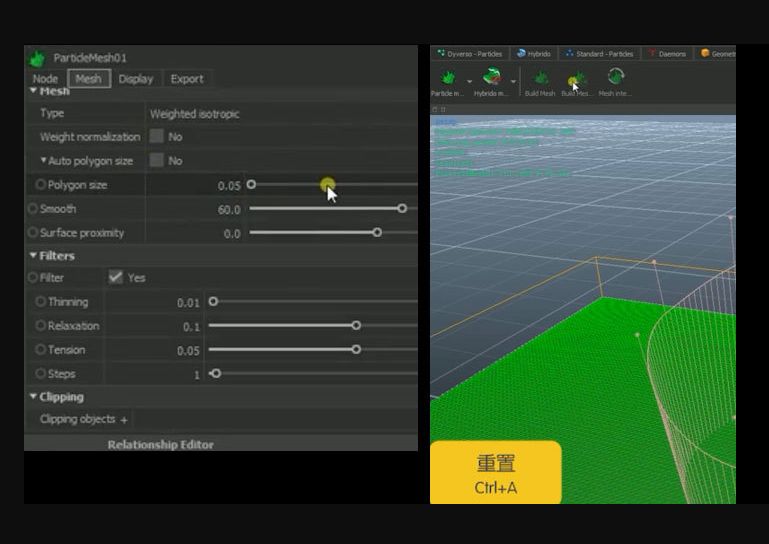Screen dimensions: 769x544
Task: Click the Particle mesh toolbar icon
Action: (448, 78)
